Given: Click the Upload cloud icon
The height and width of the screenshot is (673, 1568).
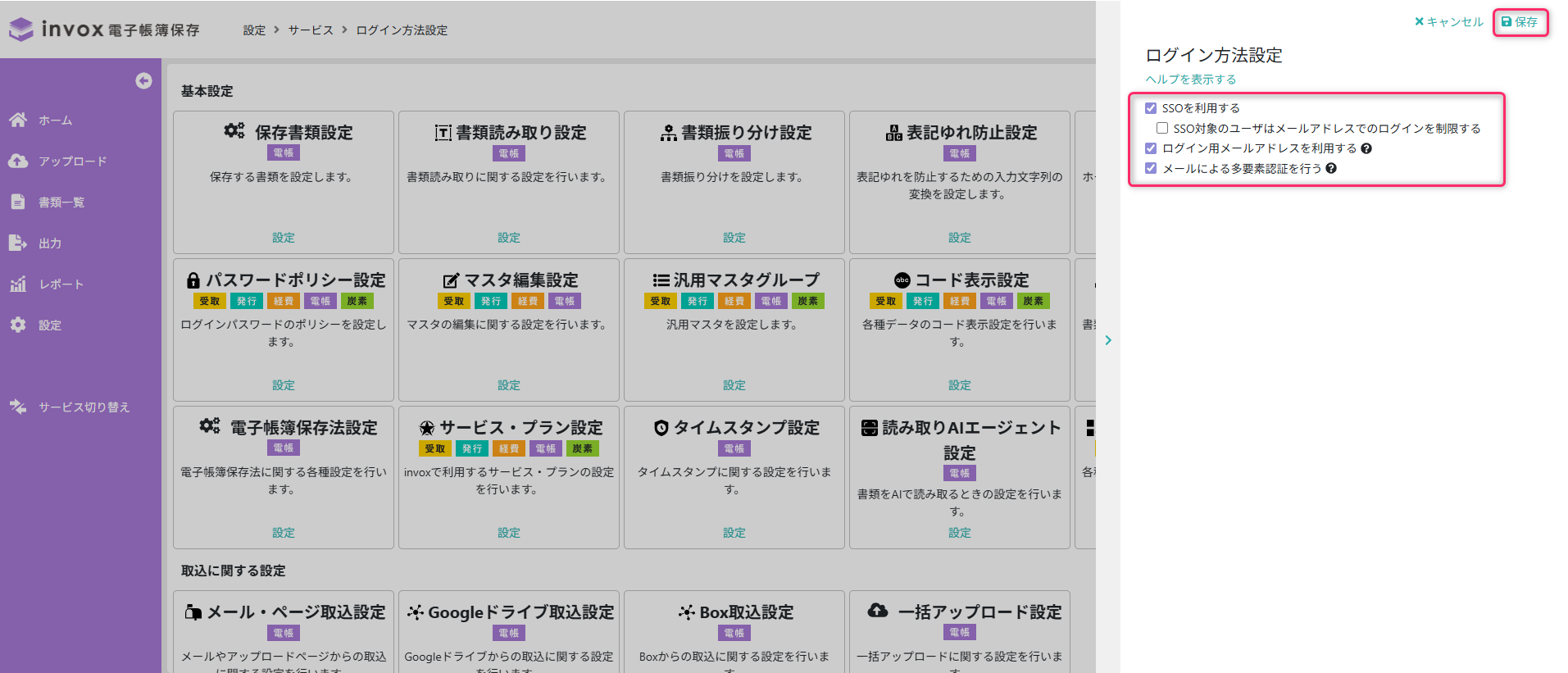Looking at the screenshot, I should [18, 161].
